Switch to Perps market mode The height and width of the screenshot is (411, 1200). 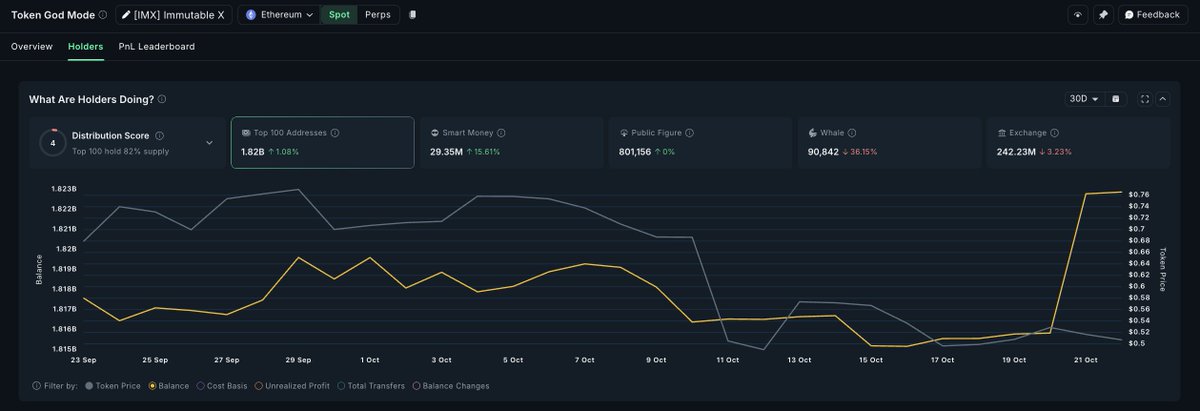pyautogui.click(x=378, y=15)
